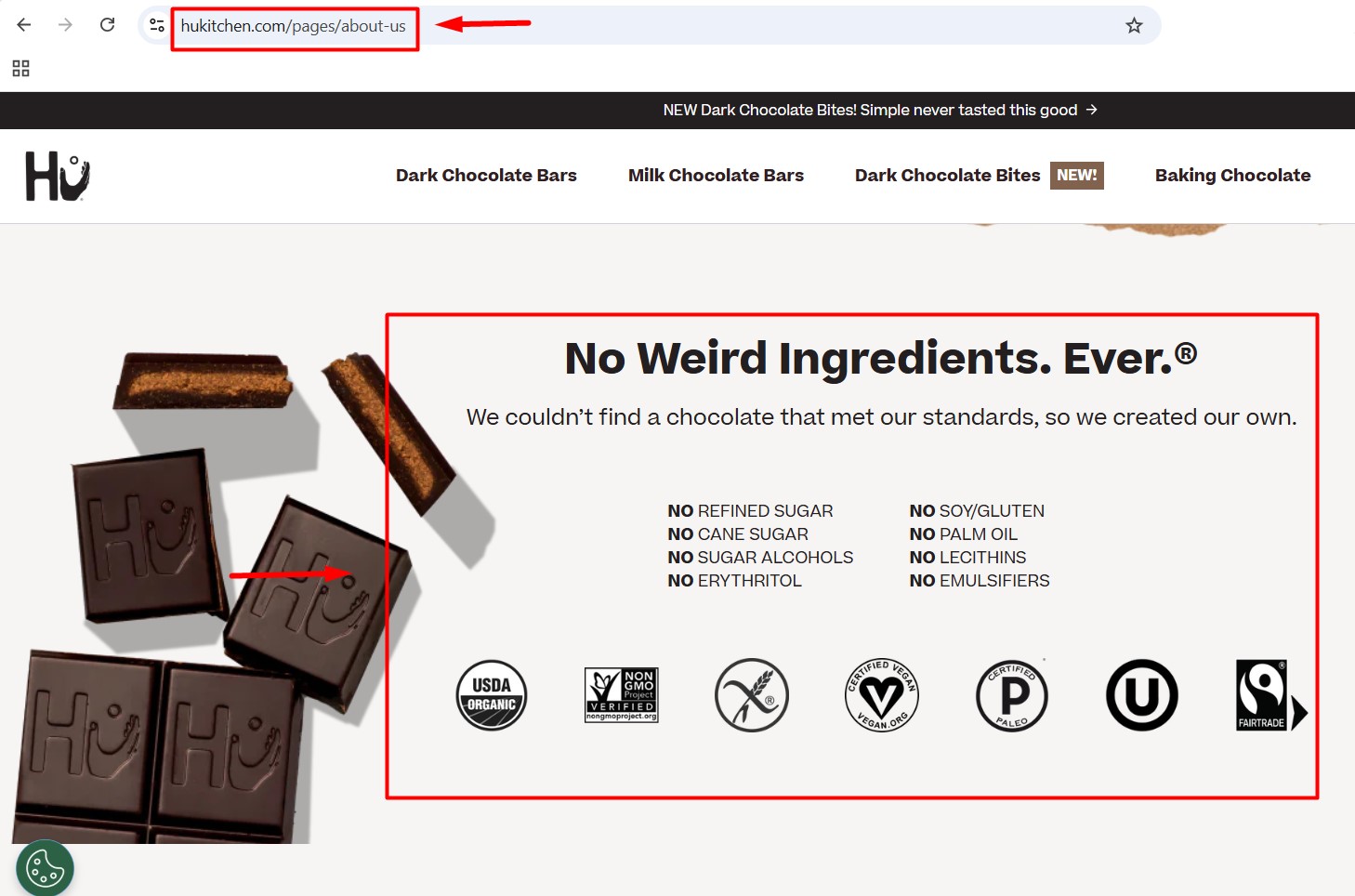1355x896 pixels.
Task: Click the browser back arrow
Action: click(x=24, y=25)
